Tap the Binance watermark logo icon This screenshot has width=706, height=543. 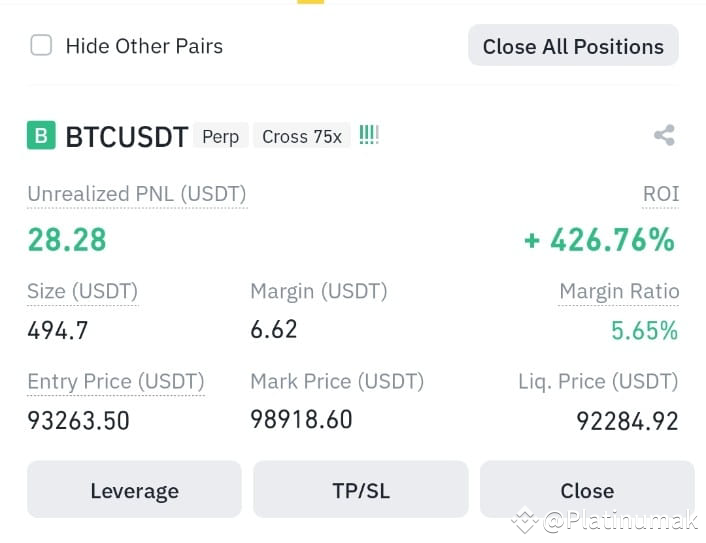pos(525,520)
